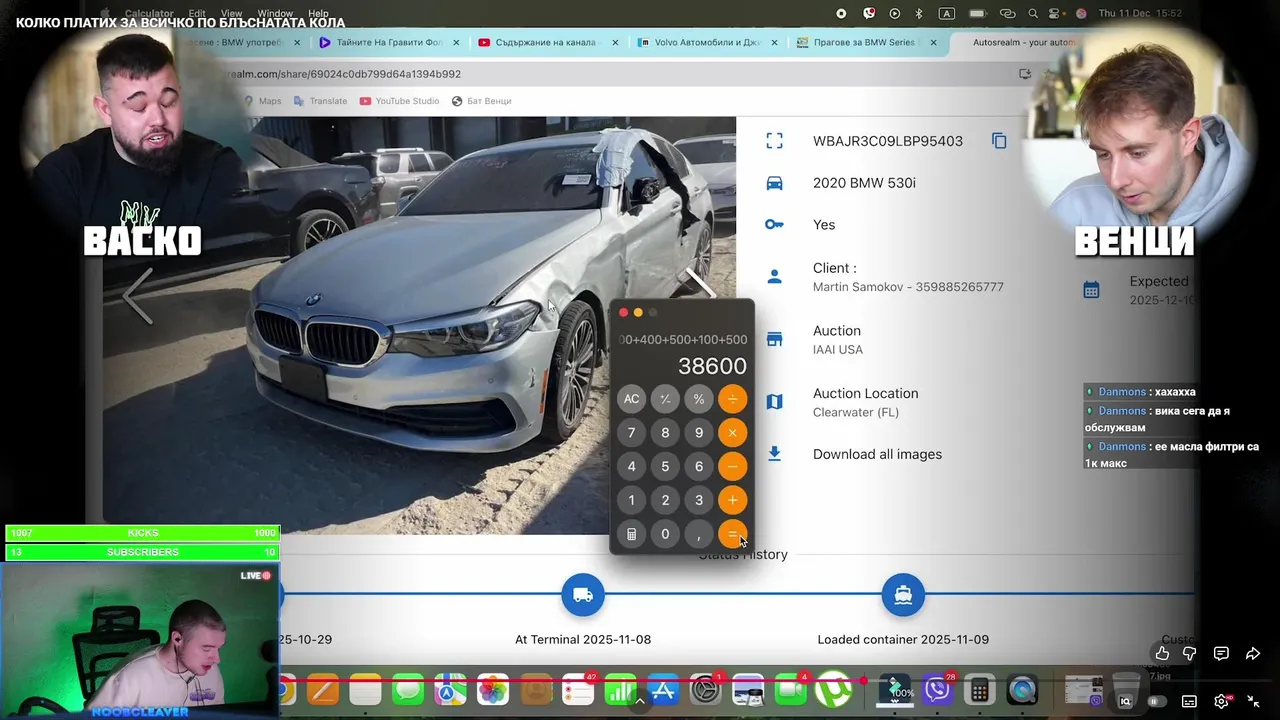The width and height of the screenshot is (1280, 720).
Task: Click the main damaged BMW photo
Action: pos(420,326)
